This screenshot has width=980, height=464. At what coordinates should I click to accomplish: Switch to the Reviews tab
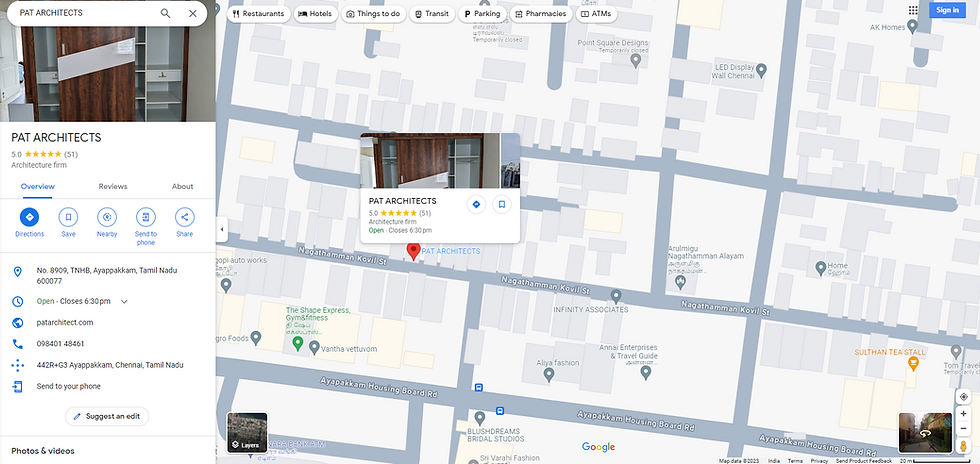point(113,186)
